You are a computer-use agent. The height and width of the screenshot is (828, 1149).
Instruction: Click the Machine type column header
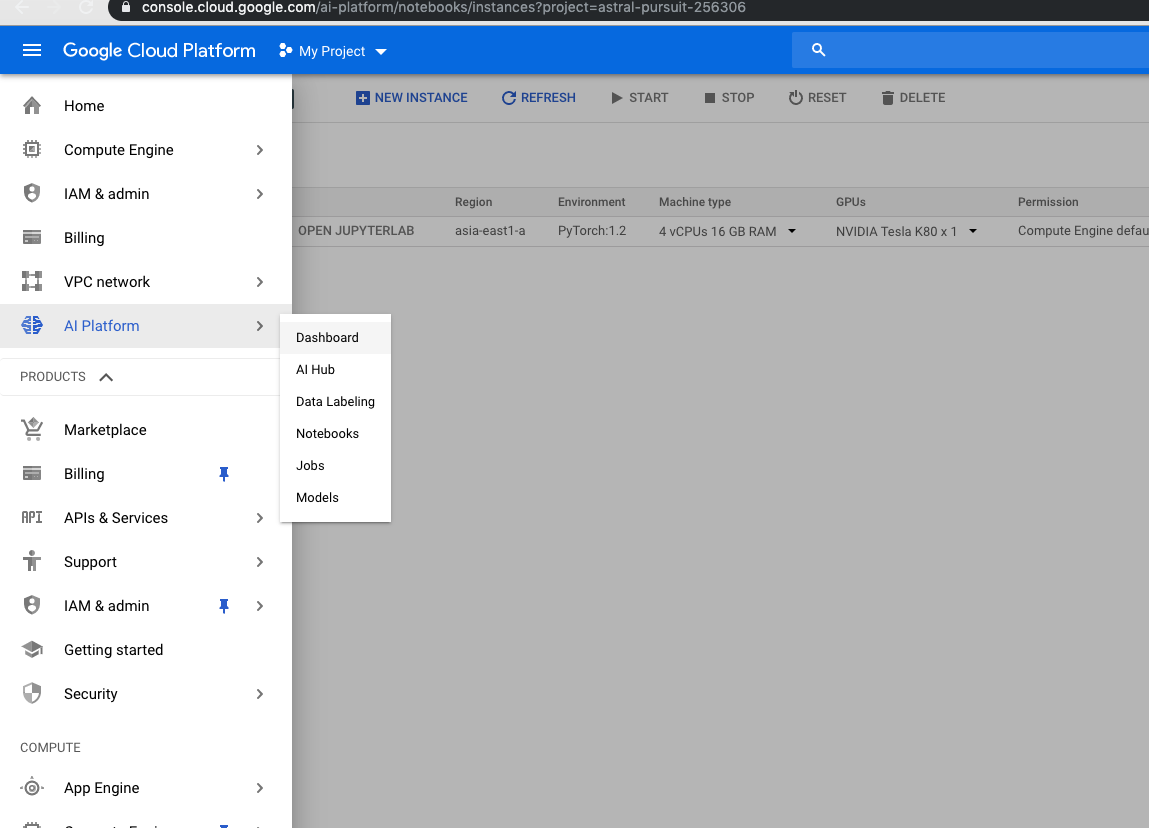[x=695, y=202]
